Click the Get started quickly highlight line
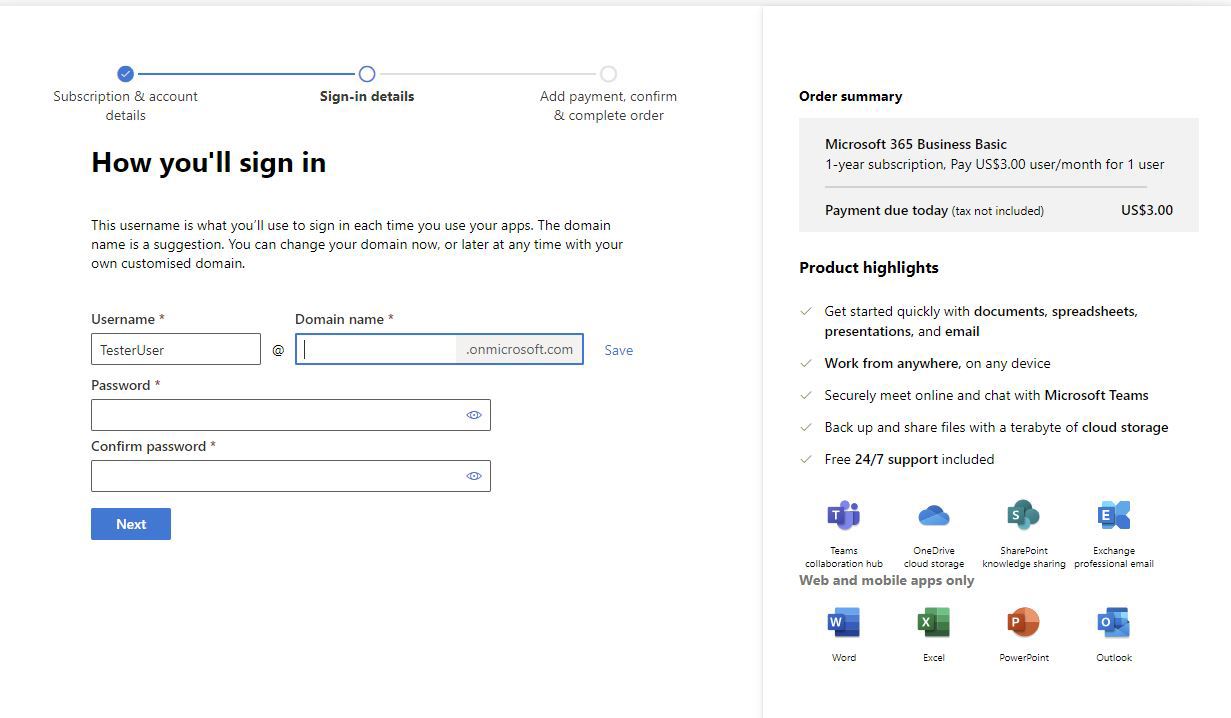 click(x=981, y=321)
